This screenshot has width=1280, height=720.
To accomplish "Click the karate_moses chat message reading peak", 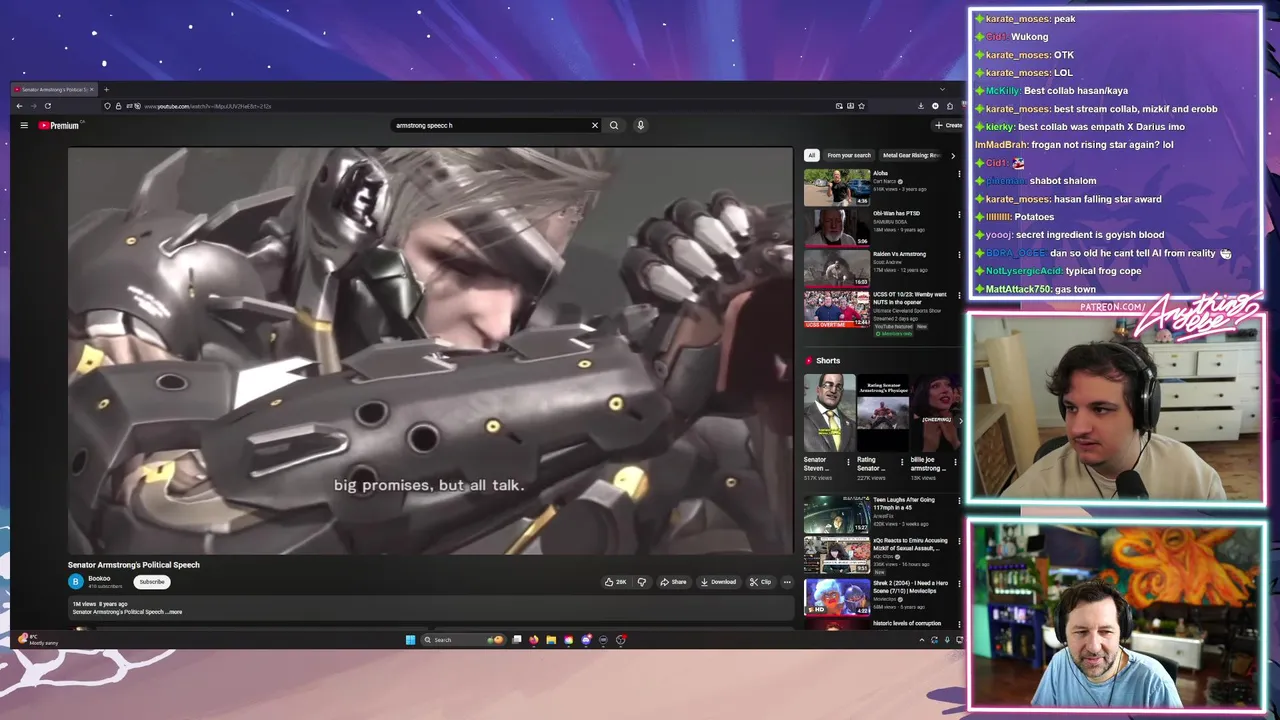I will [x=1025, y=18].
